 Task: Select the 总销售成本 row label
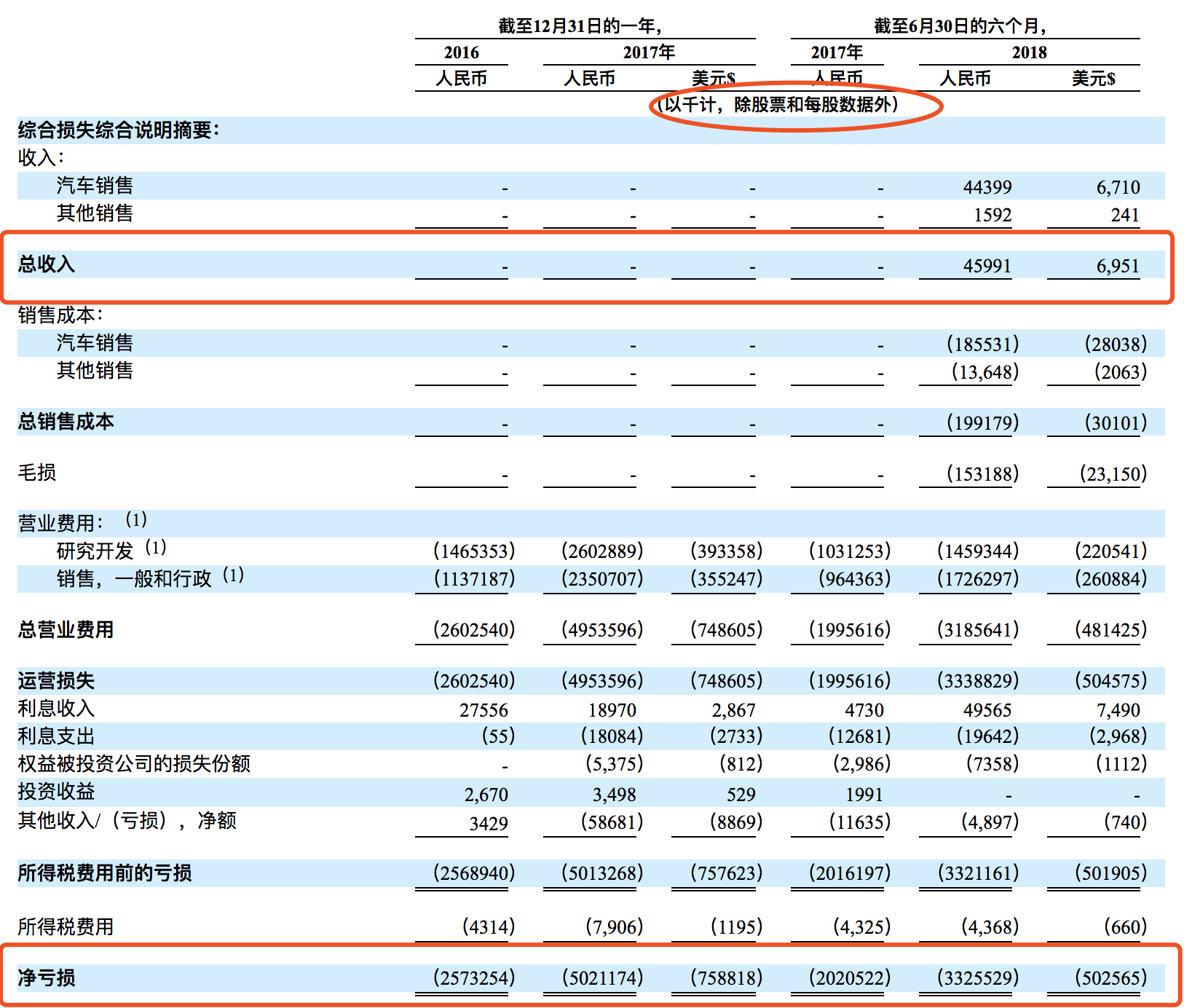[51, 421]
